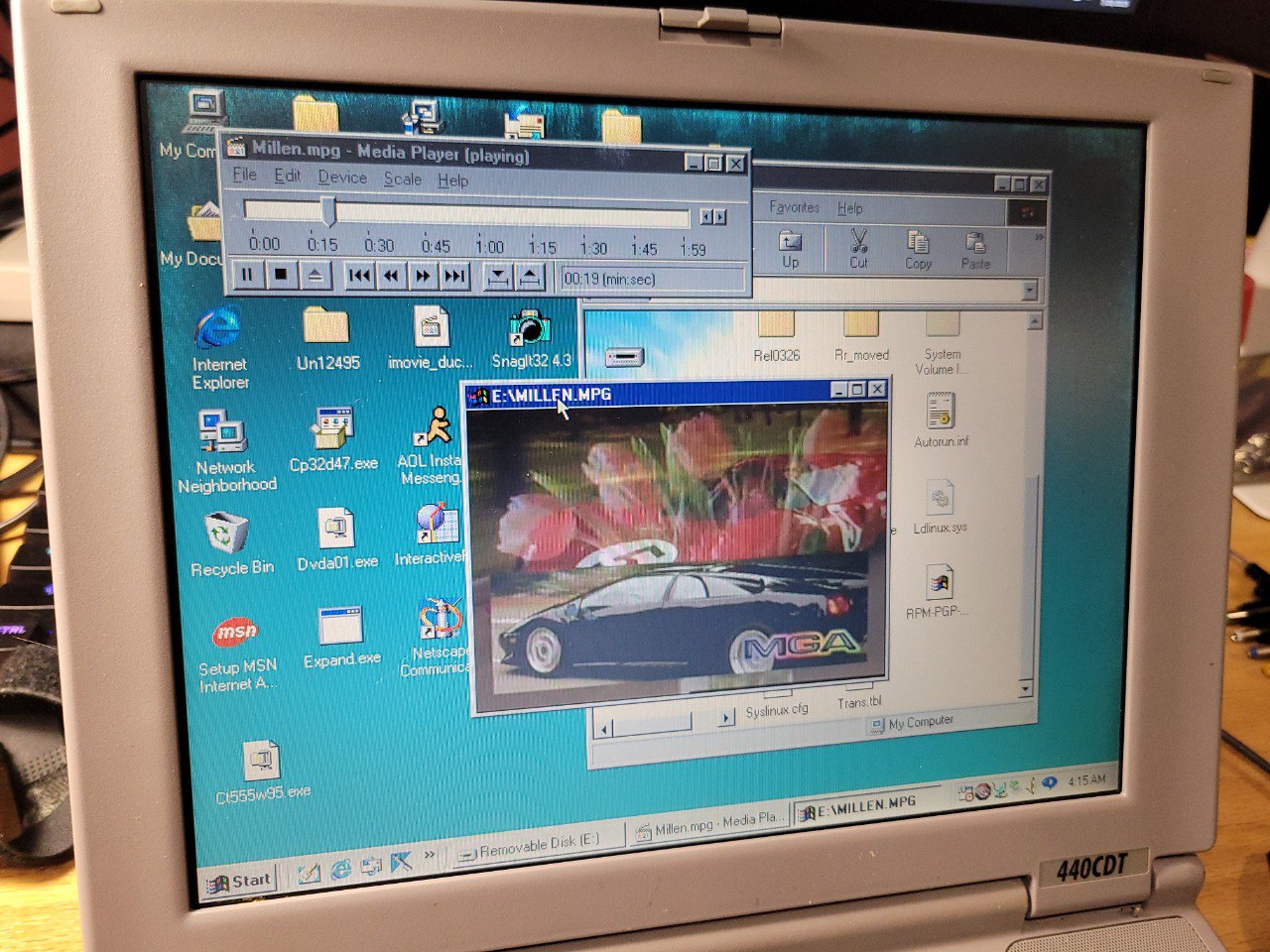Click the Explorer horizontal scrollbar left arrow
This screenshot has width=1270, height=952.
click(x=604, y=729)
